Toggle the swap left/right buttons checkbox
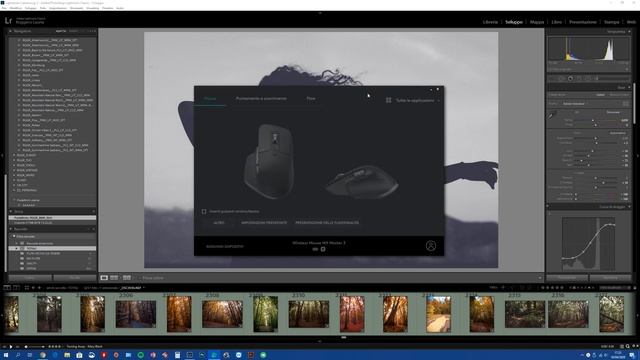This screenshot has height=360, width=640. [204, 211]
